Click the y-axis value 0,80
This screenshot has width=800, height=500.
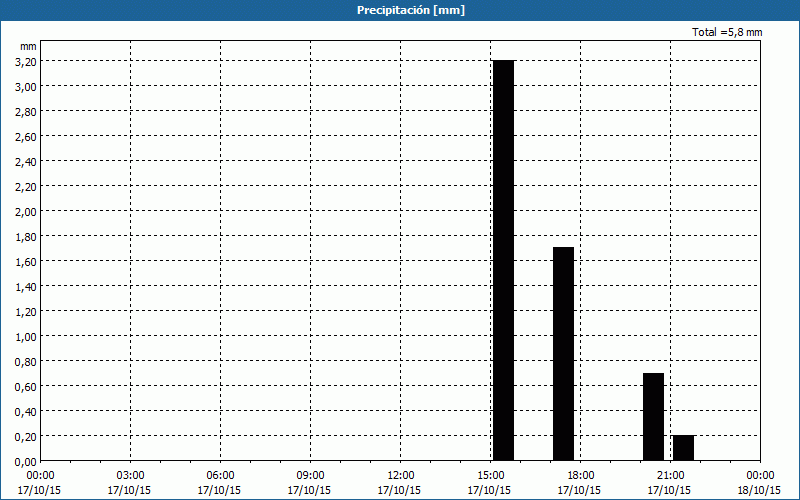pos(26,362)
